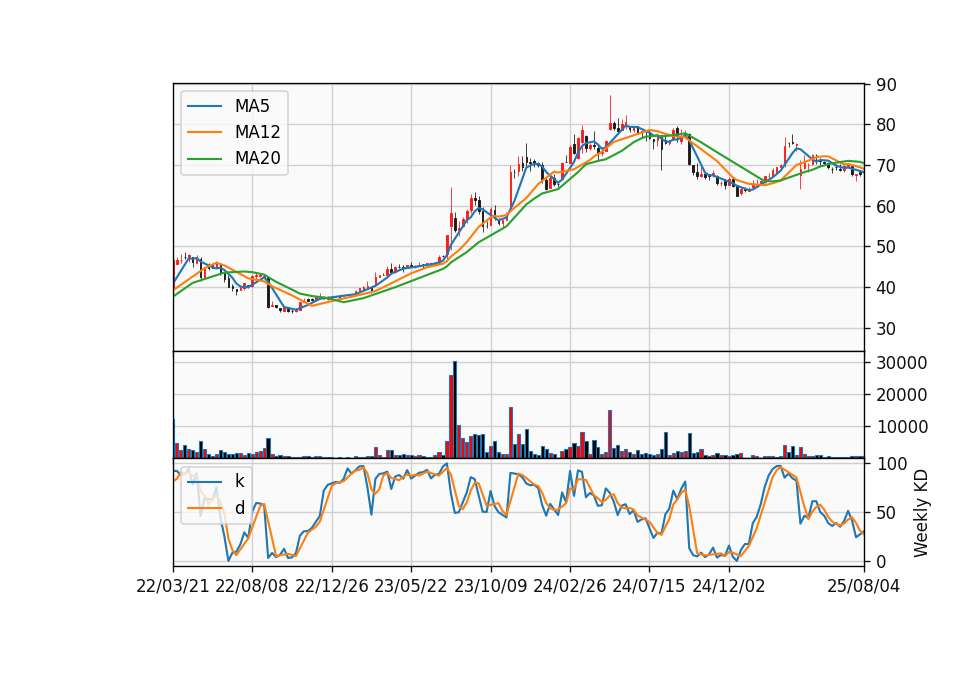The width and height of the screenshot is (960, 690).
Task: Click the MA12 legend label
Action: [x=257, y=132]
